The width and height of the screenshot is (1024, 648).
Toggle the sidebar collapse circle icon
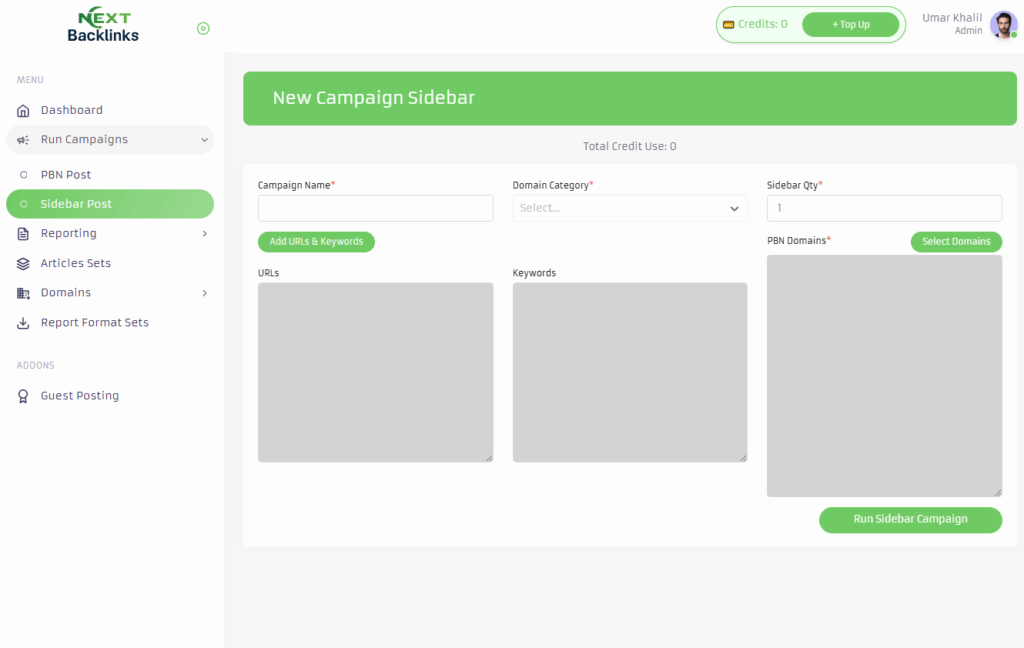click(x=203, y=28)
